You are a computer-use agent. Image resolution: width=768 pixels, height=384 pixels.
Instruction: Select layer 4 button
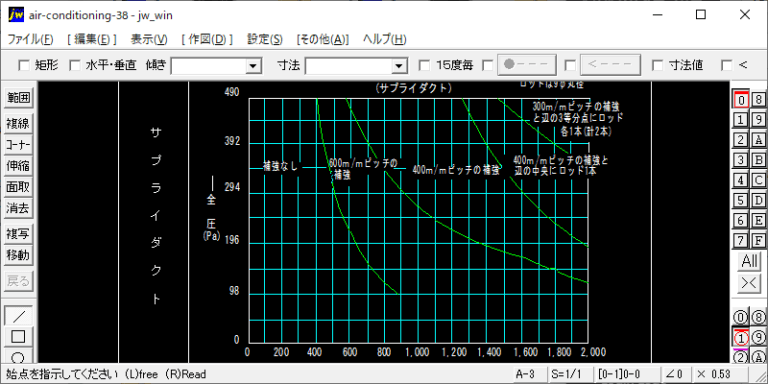(x=741, y=180)
